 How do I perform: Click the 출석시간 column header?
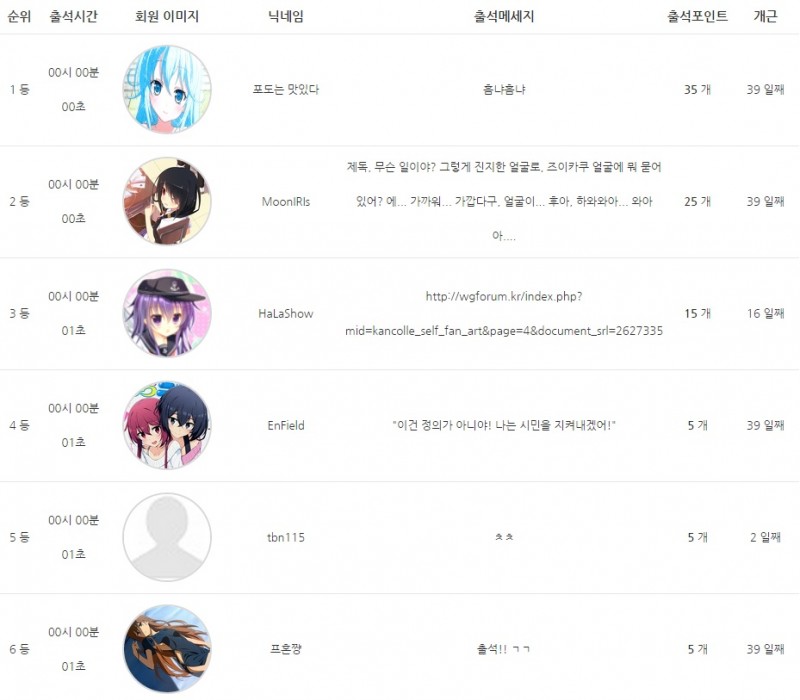click(x=73, y=16)
